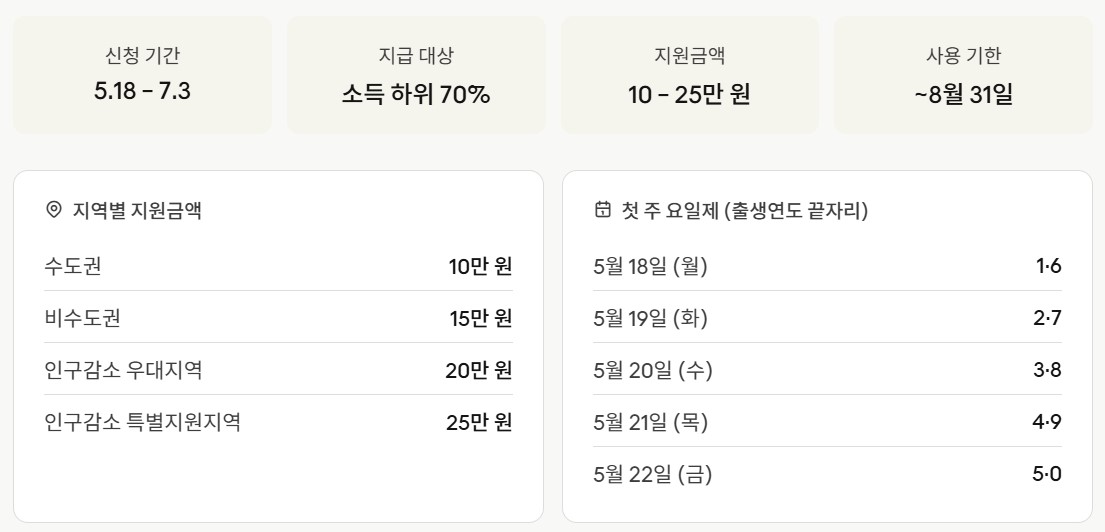Screen dimensions: 1105x532
Task: Open the 지원금액 summary card
Action: [x=690, y=75]
